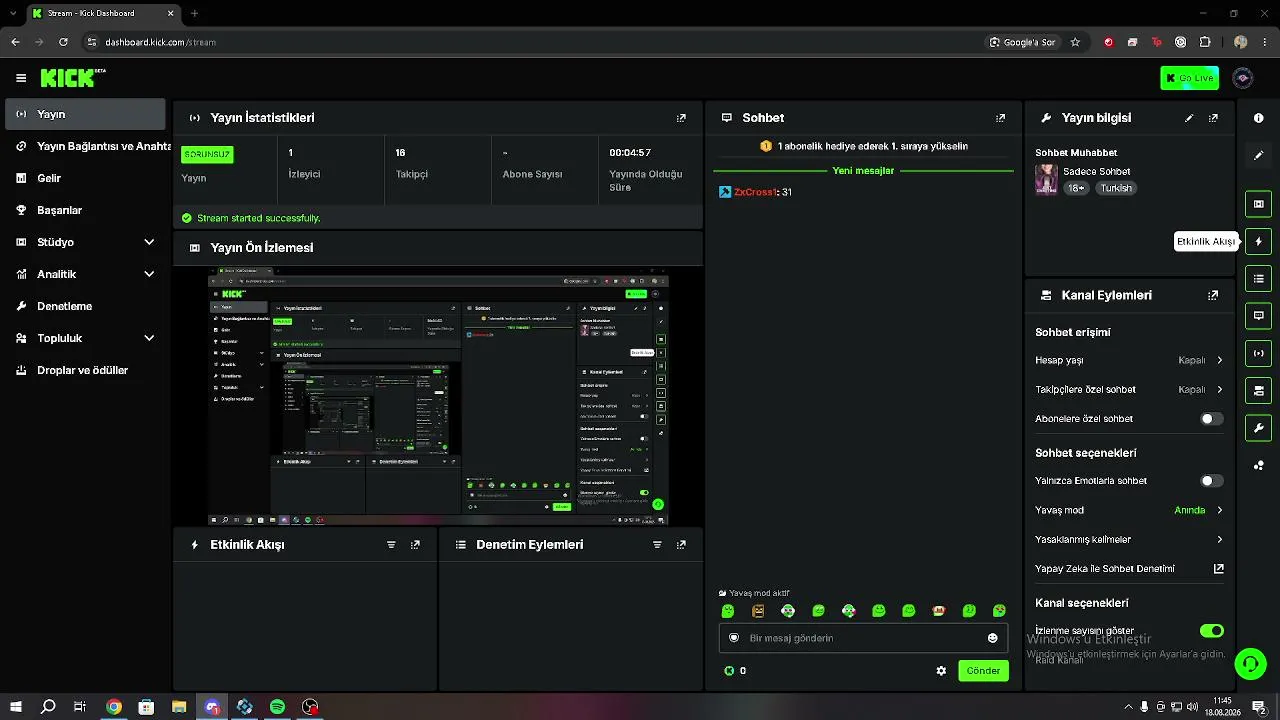Viewport: 1280px width, 720px height.
Task: Open Denetim Eylemleri filter options
Action: click(x=657, y=545)
